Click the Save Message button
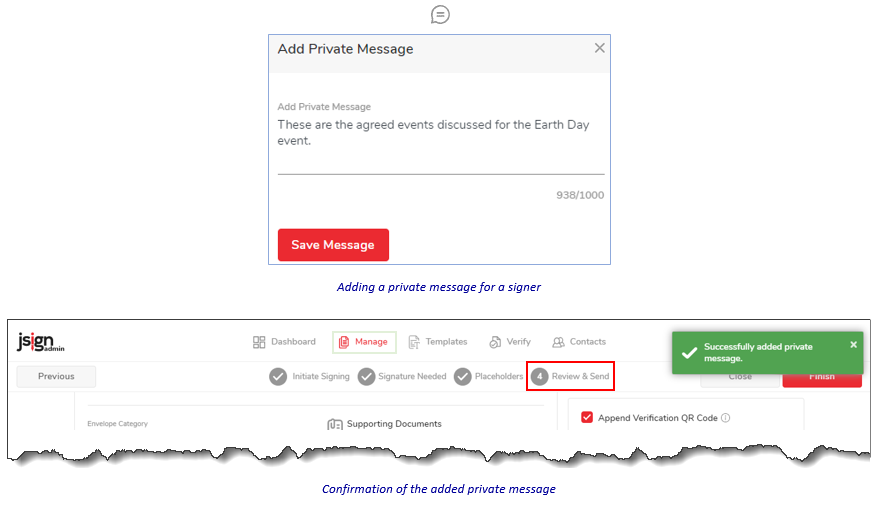Image resolution: width=877 pixels, height=506 pixels. [x=333, y=245]
